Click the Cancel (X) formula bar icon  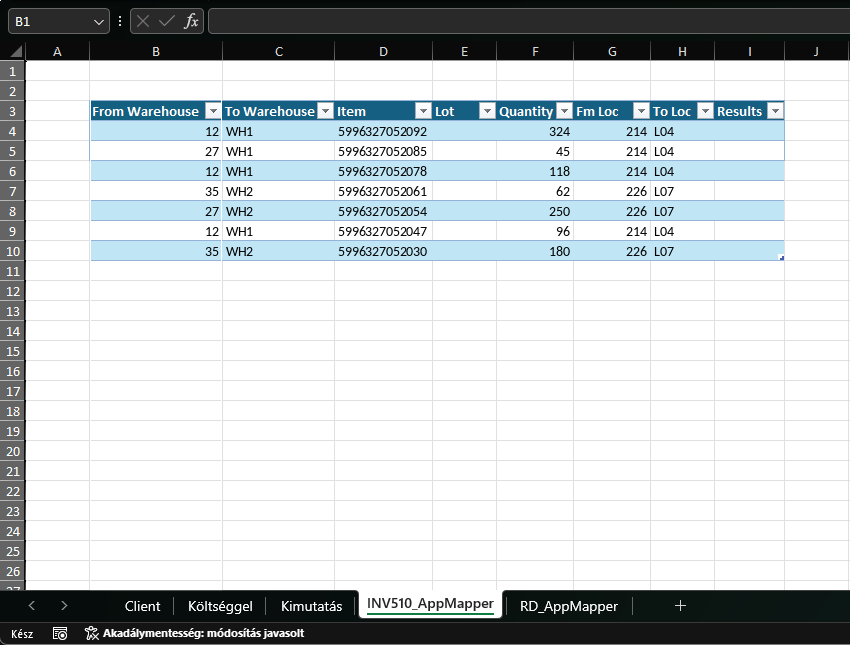[x=143, y=21]
